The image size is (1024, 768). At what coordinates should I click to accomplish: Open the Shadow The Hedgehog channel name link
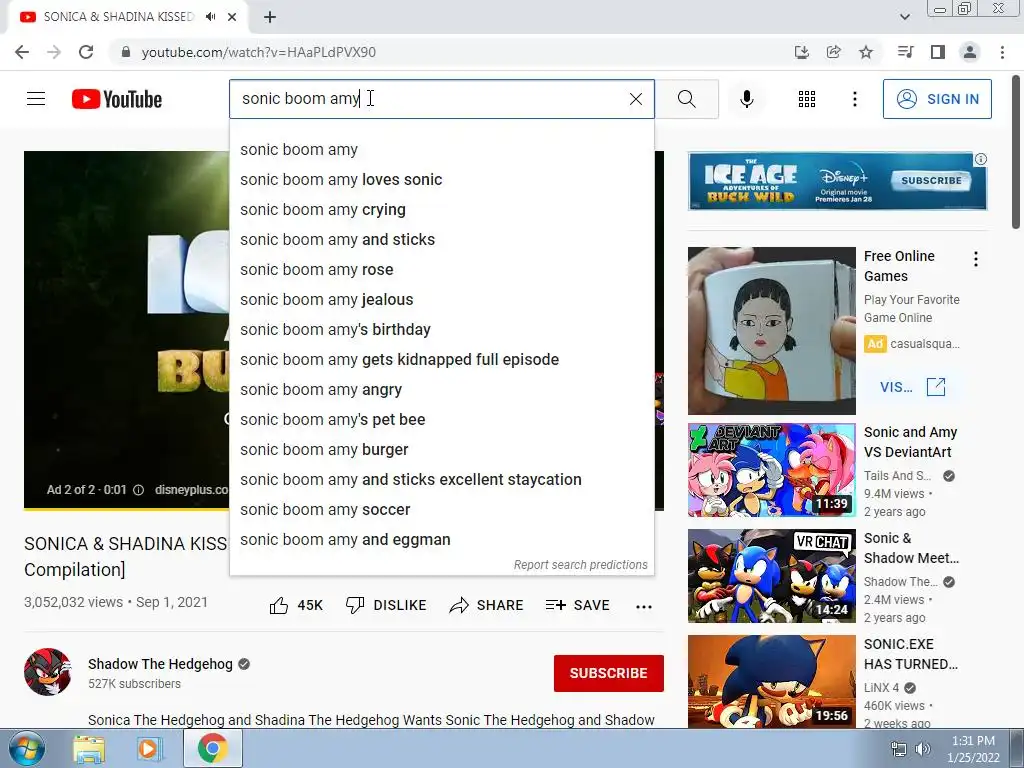(x=160, y=664)
